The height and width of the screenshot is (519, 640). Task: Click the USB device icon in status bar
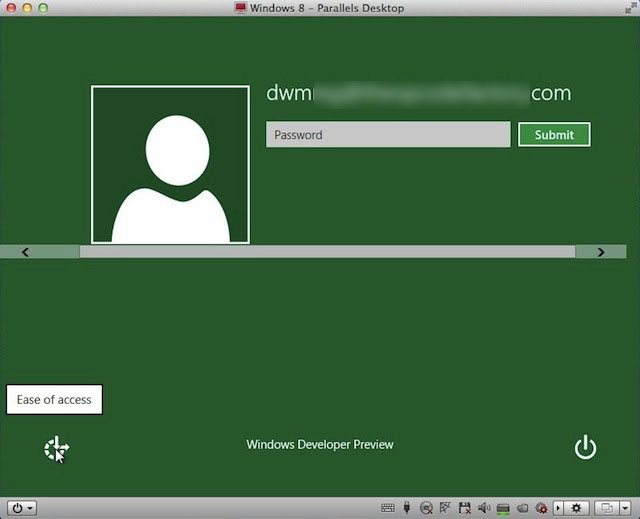[407, 508]
